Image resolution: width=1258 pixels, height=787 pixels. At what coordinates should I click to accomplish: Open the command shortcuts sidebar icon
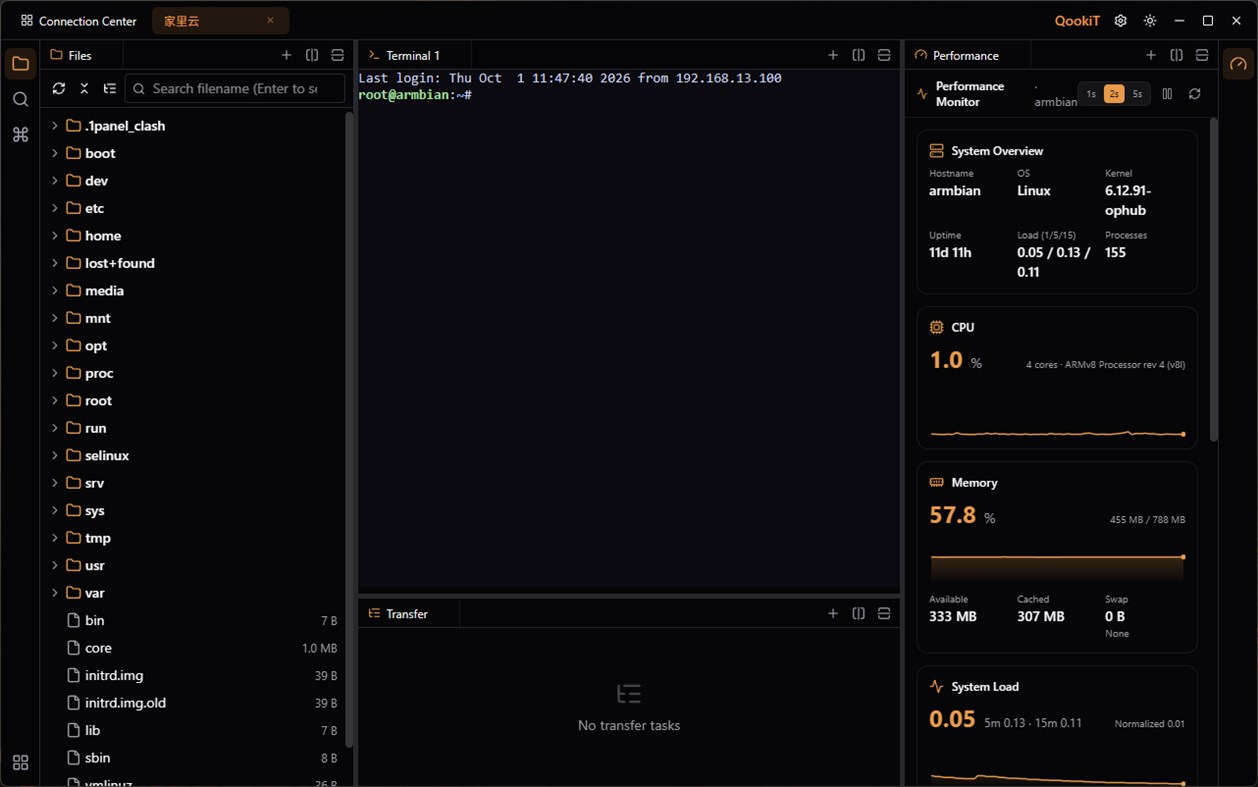tap(20, 134)
